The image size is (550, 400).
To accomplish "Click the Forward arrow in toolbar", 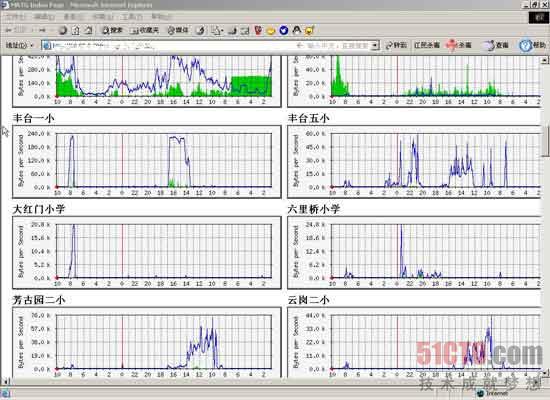I will click(x=42, y=31).
